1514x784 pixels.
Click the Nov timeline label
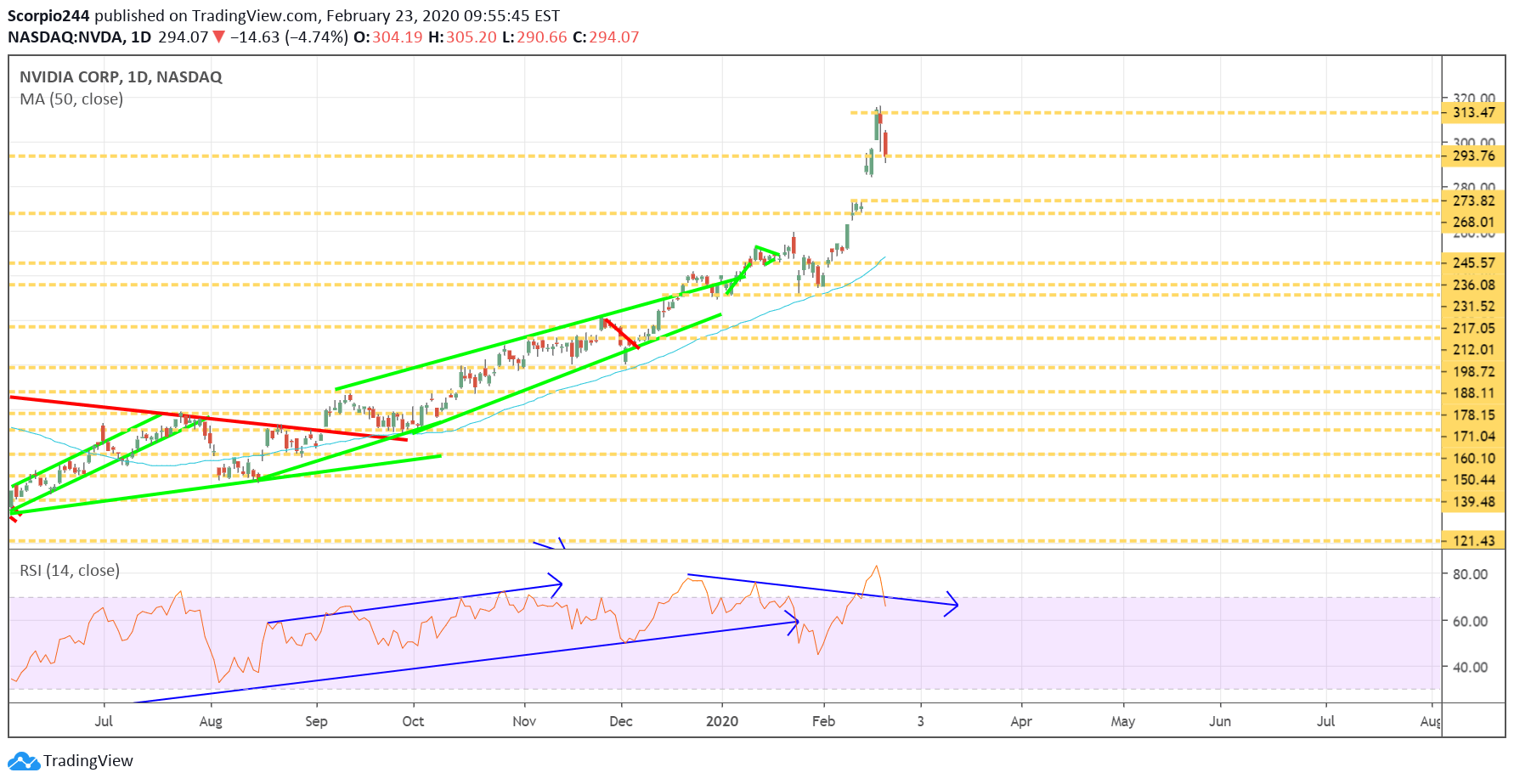(x=524, y=721)
